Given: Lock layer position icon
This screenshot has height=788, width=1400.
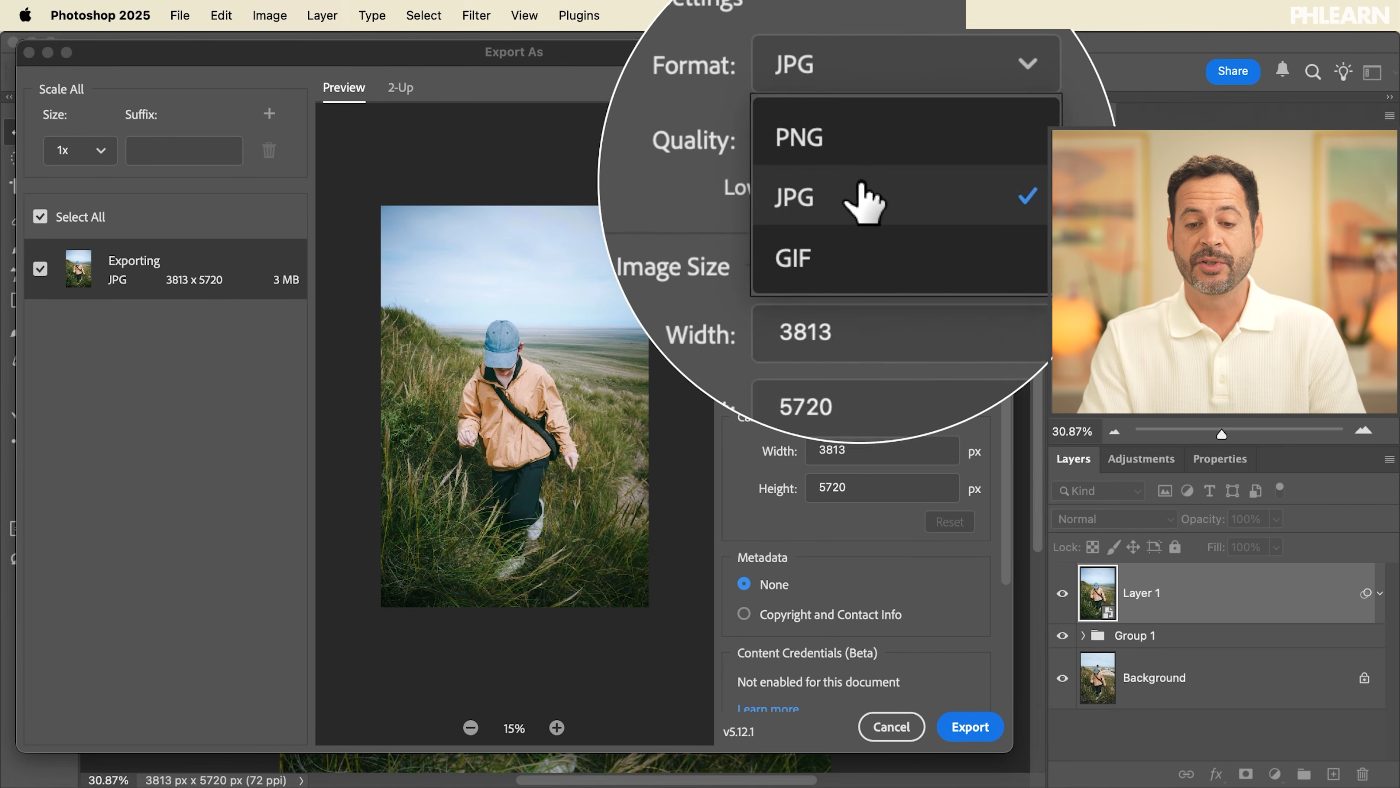Looking at the screenshot, I should [x=1133, y=547].
